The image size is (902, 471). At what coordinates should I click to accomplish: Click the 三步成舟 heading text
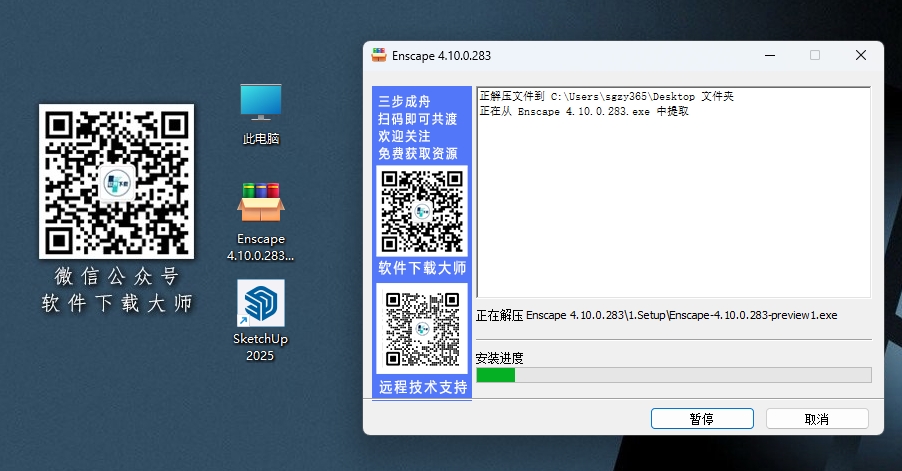[404, 102]
